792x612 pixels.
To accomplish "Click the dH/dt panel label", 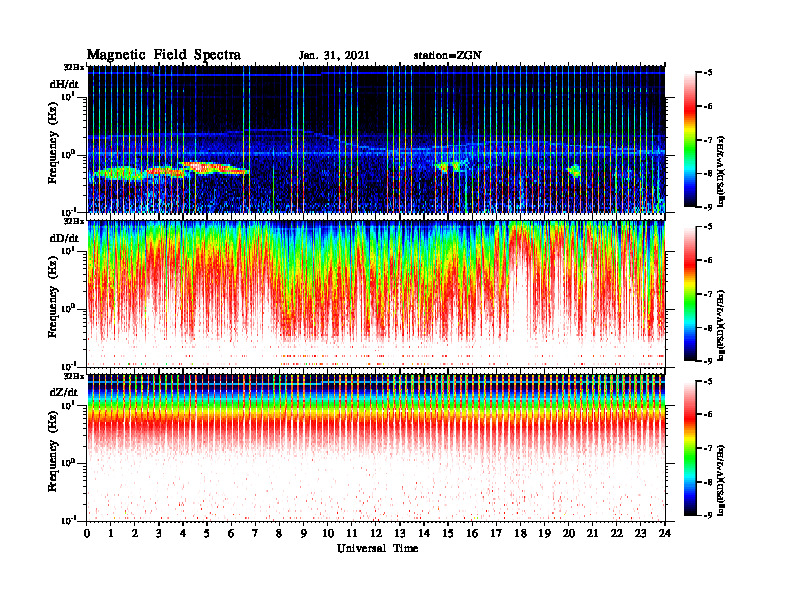I will pyautogui.click(x=64, y=84).
